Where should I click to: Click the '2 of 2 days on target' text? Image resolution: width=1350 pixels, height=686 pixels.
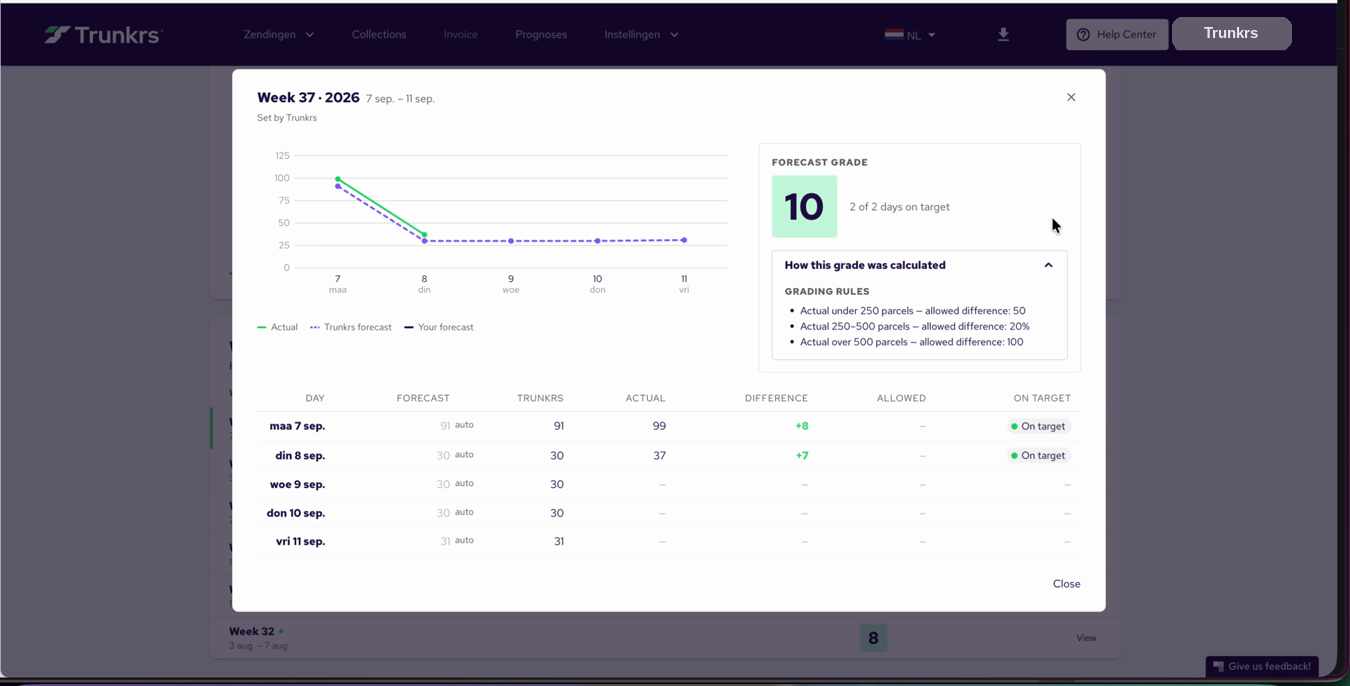click(899, 207)
